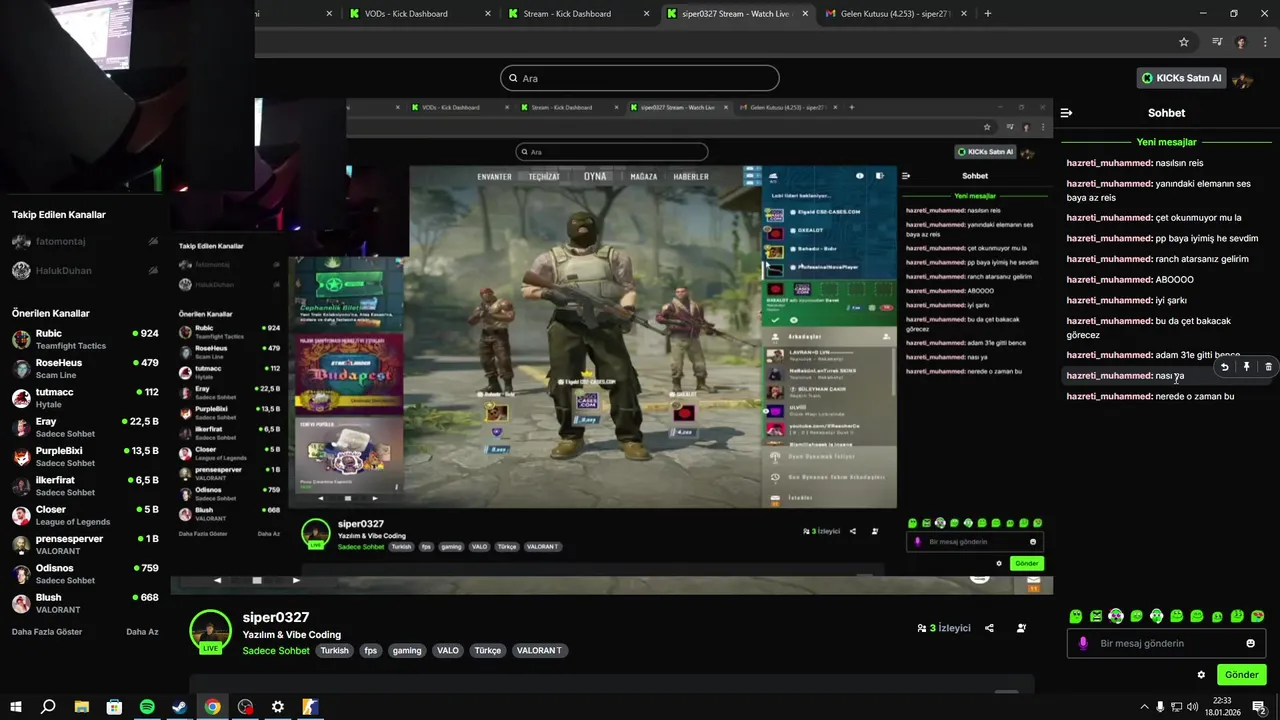The height and width of the screenshot is (720, 1280).
Task: Open tutmacc channel in sidebar
Action: coord(85,398)
